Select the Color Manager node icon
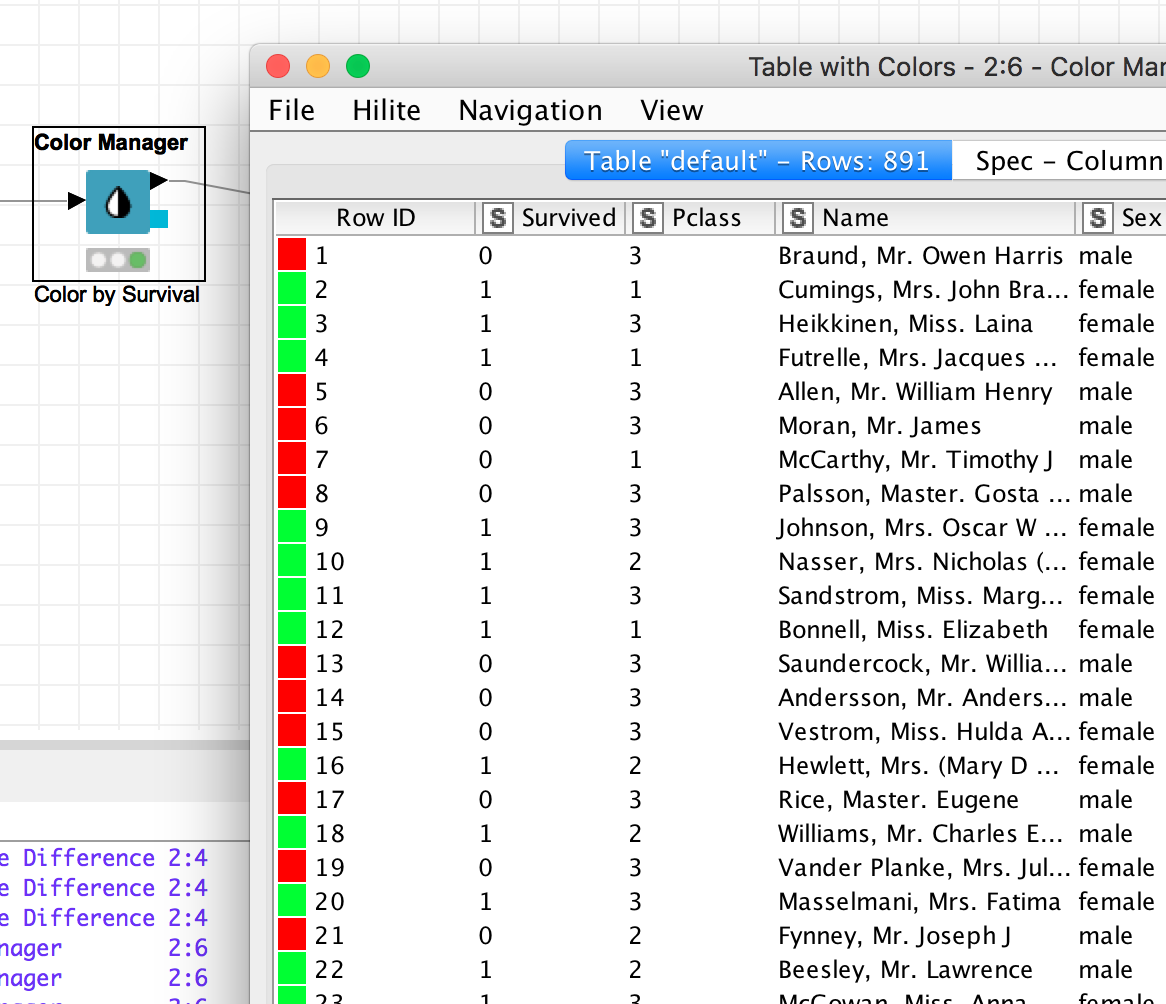Screen dimensions: 1166x1004 tap(117, 202)
